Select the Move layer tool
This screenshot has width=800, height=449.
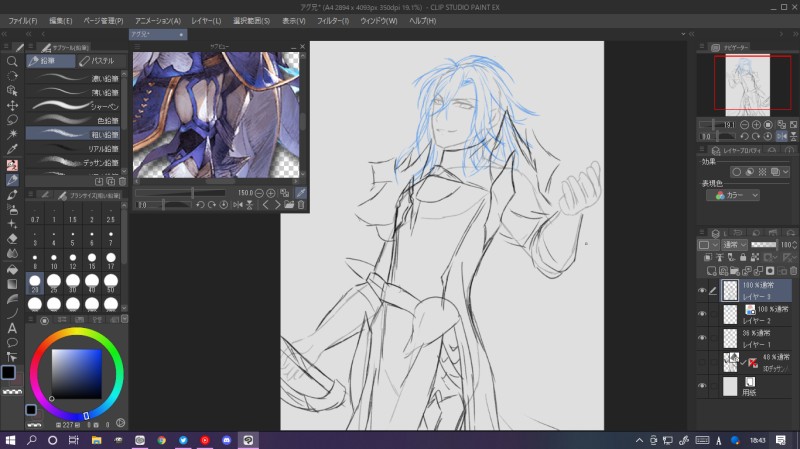pos(12,106)
